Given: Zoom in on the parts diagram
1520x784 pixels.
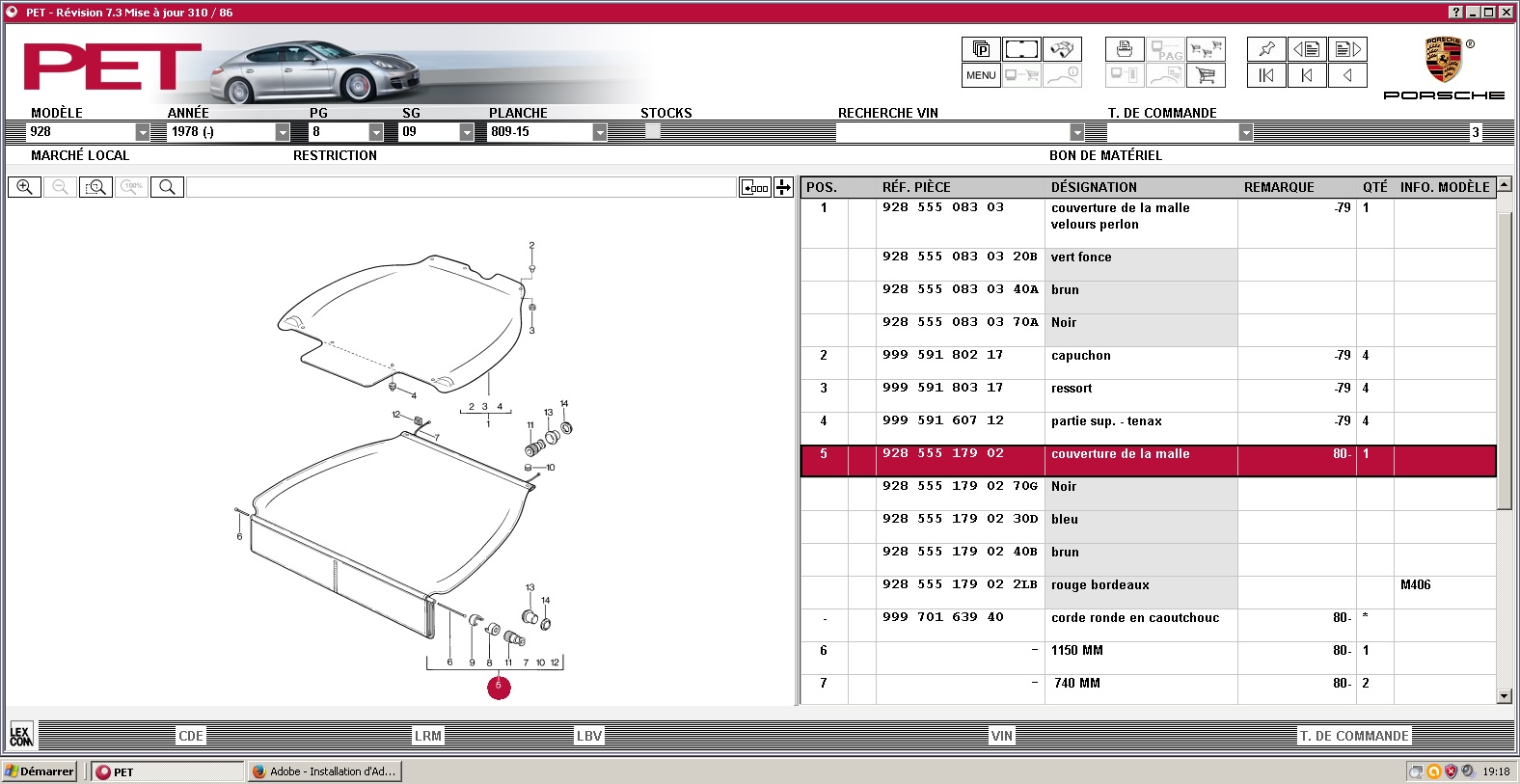Looking at the screenshot, I should point(24,187).
